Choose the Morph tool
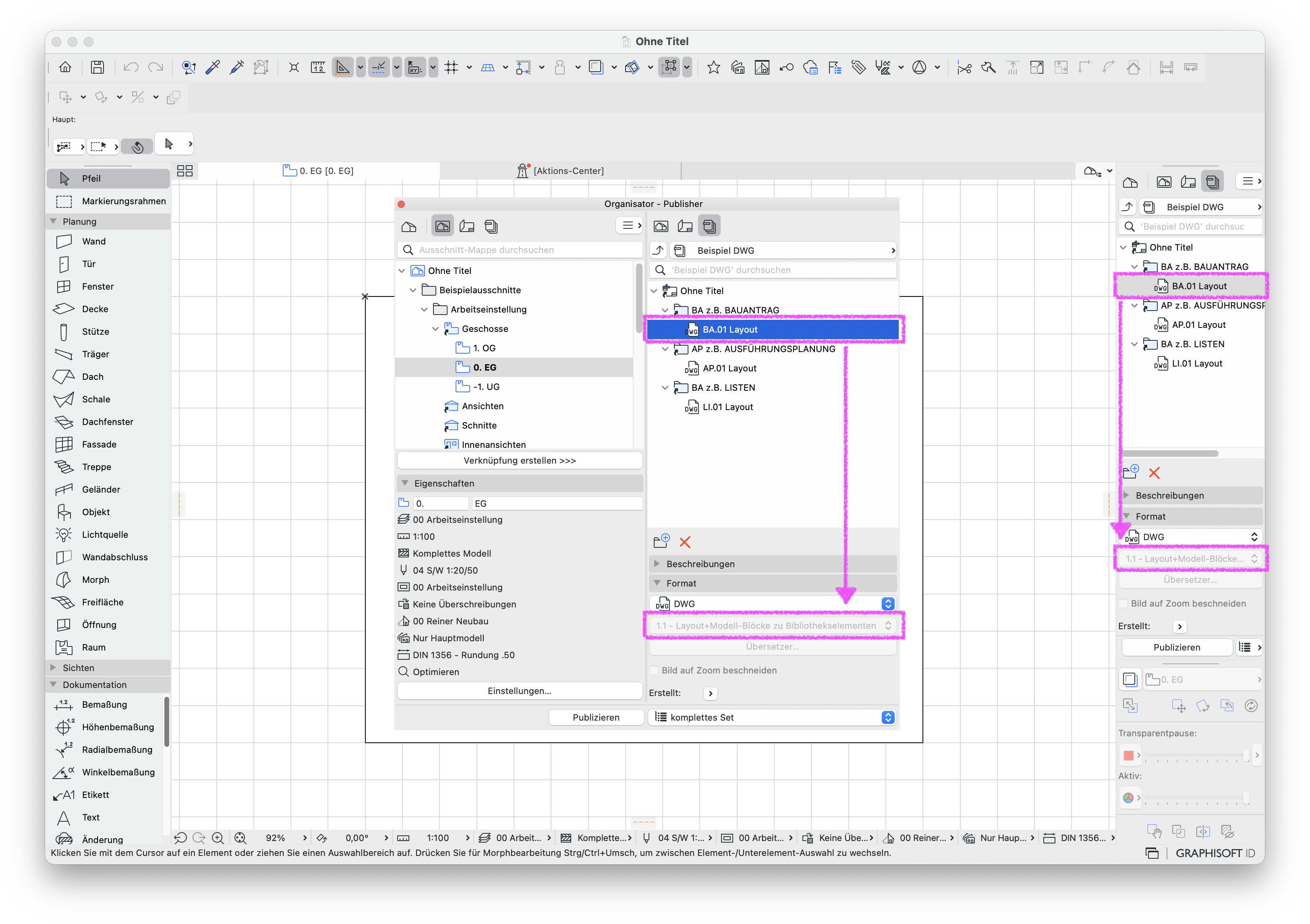 click(108, 580)
